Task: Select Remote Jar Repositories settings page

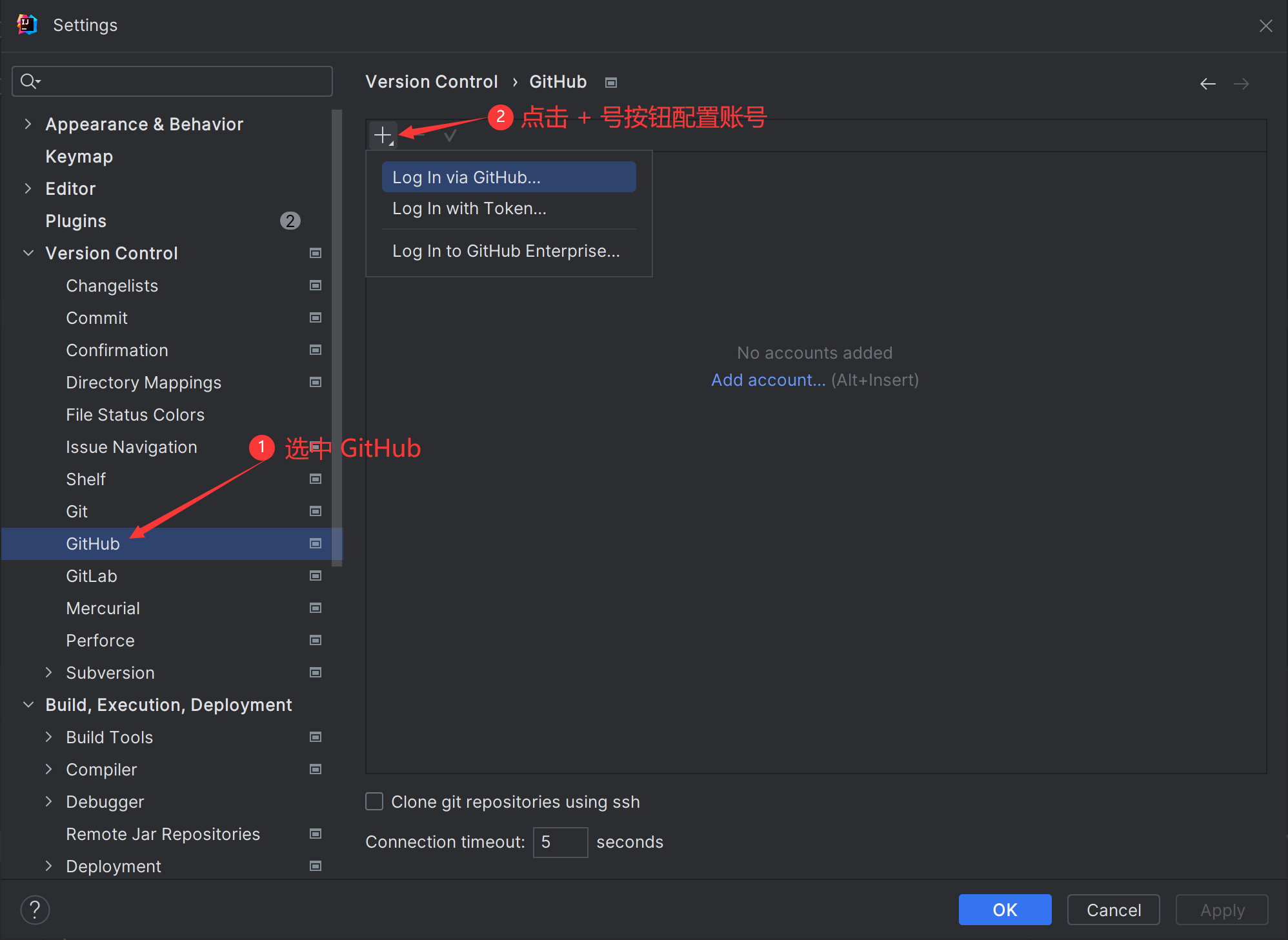Action: click(x=163, y=834)
